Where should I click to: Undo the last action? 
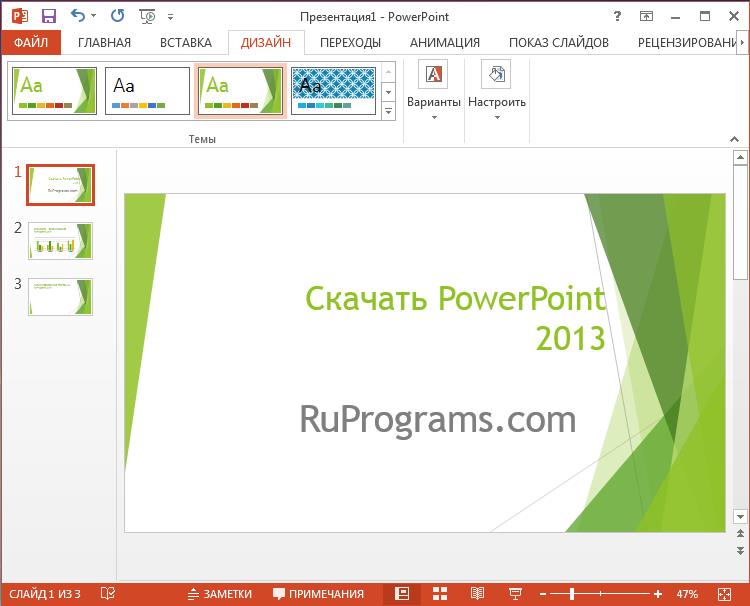click(x=77, y=16)
